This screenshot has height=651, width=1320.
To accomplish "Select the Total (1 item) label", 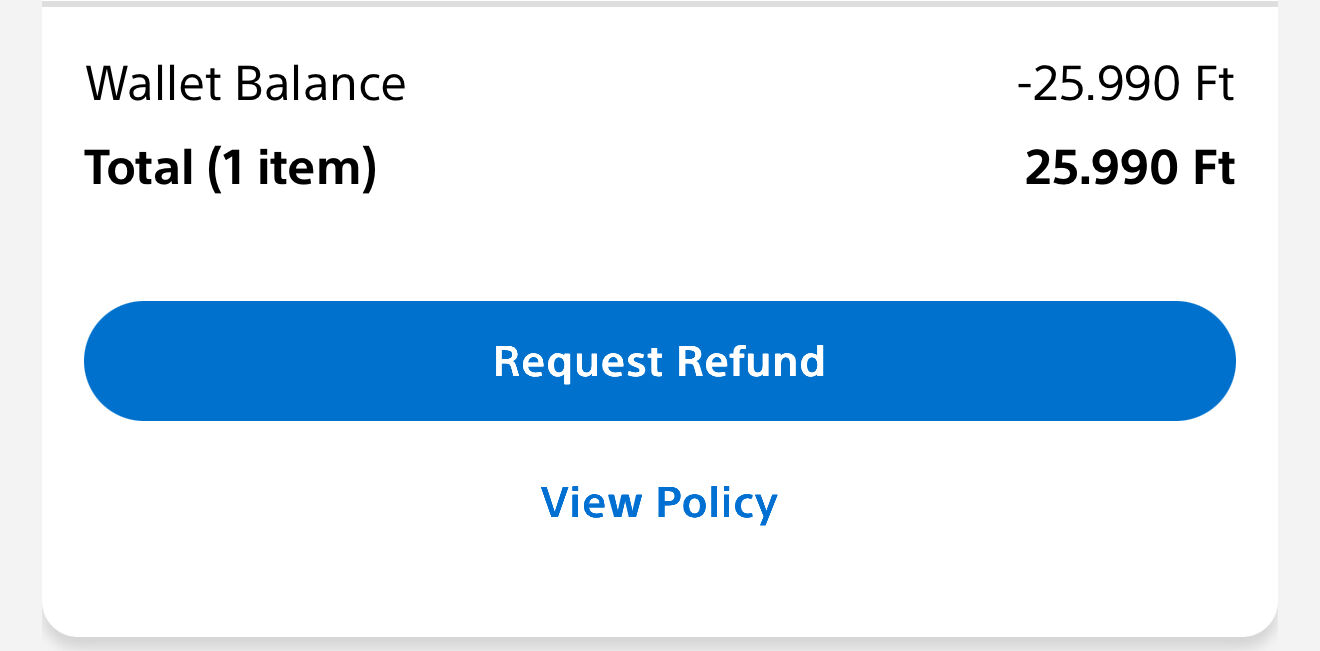I will tap(230, 168).
